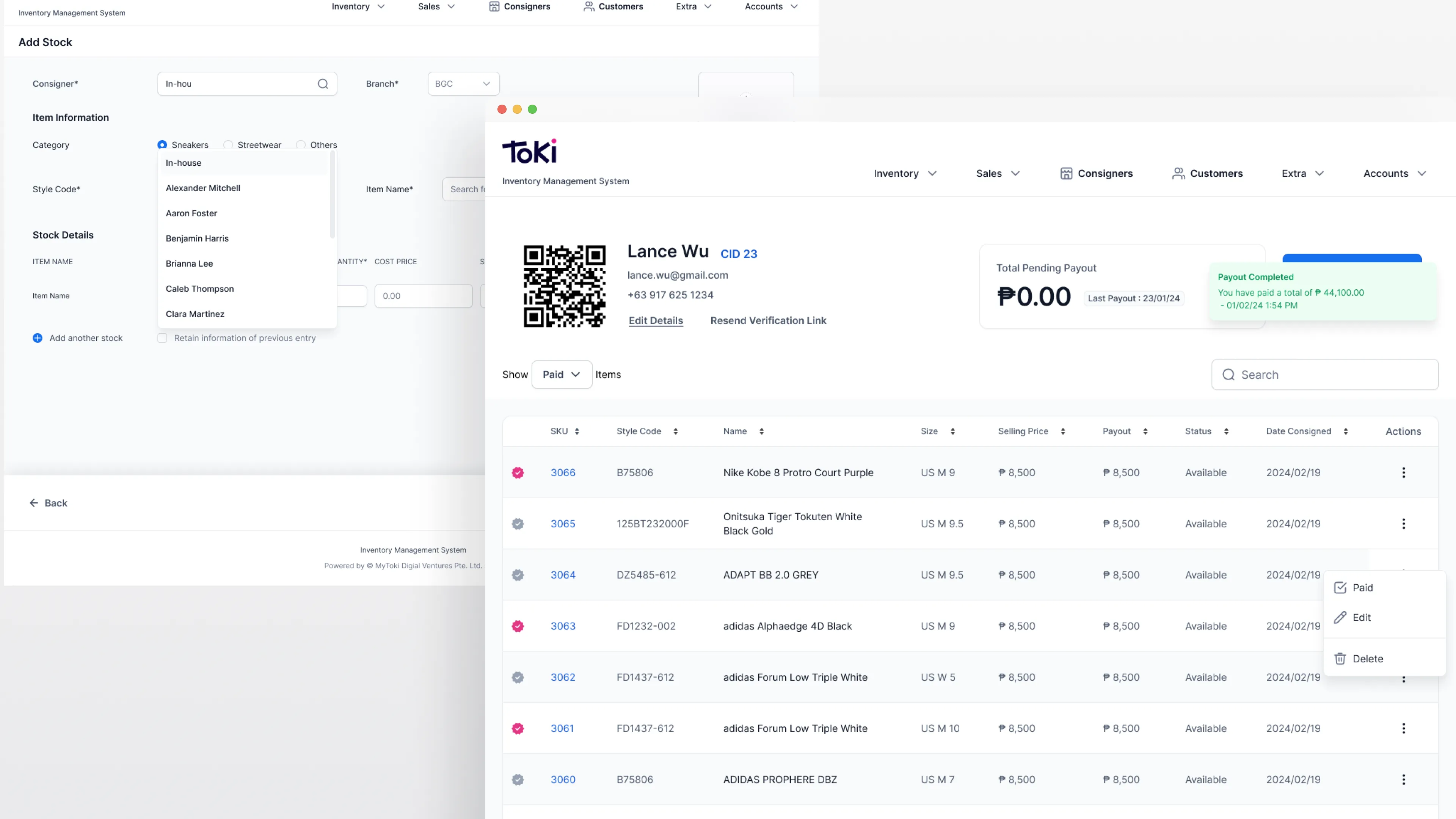This screenshot has width=1456, height=819.
Task: Click the three-dot actions icon for SKU 3066
Action: (x=1403, y=472)
